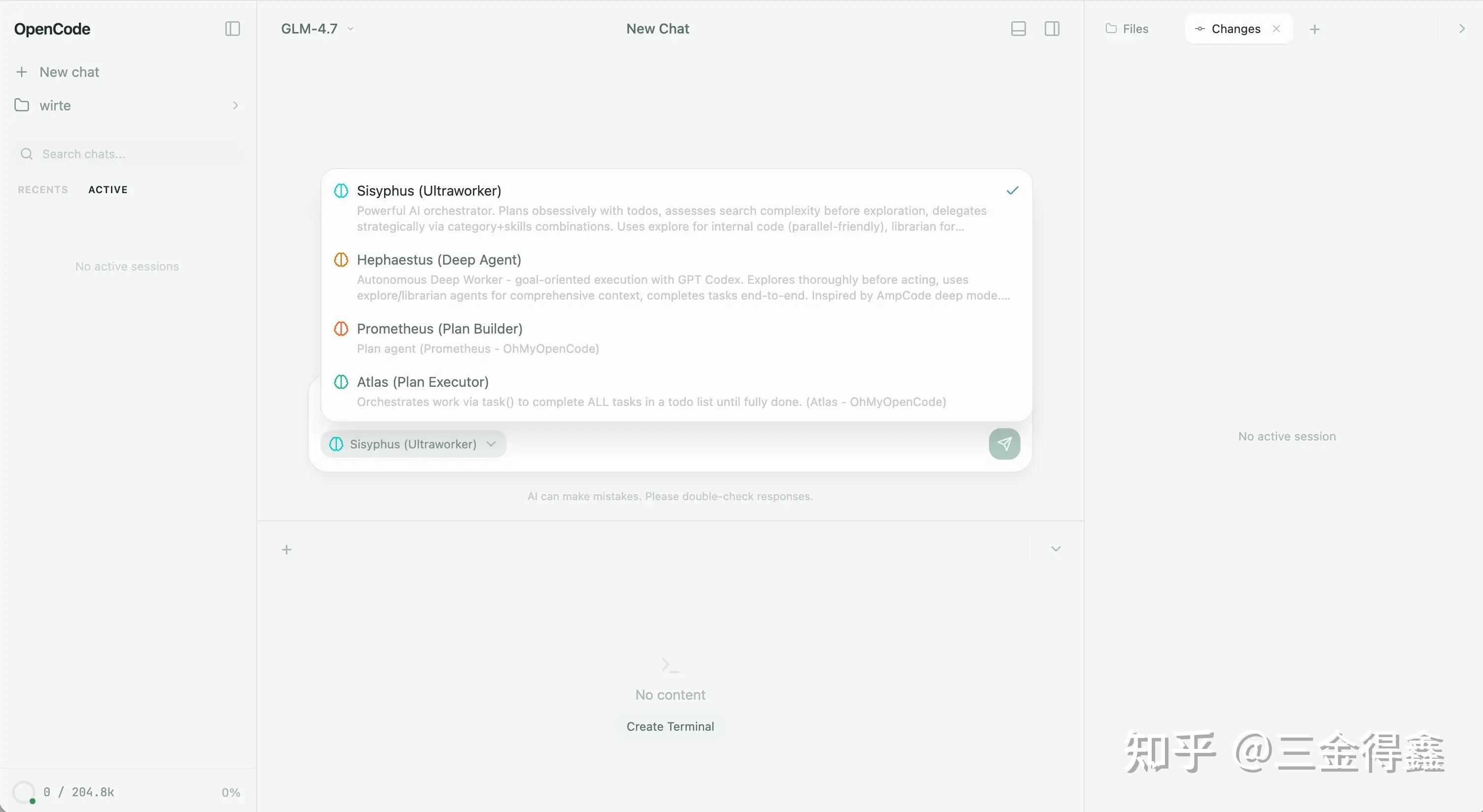Expand the wirte project folder
This screenshot has height=812, width=1483.
[127, 105]
